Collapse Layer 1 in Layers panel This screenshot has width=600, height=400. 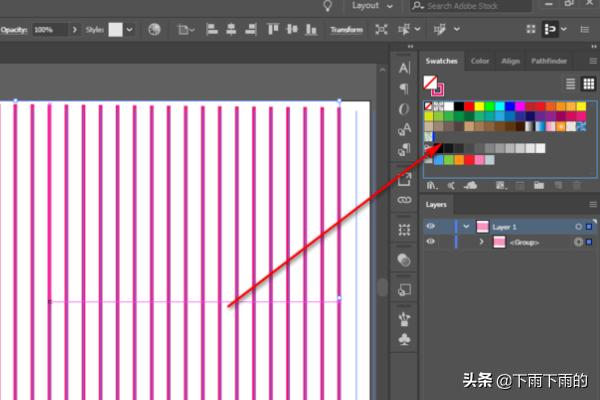tap(466, 227)
